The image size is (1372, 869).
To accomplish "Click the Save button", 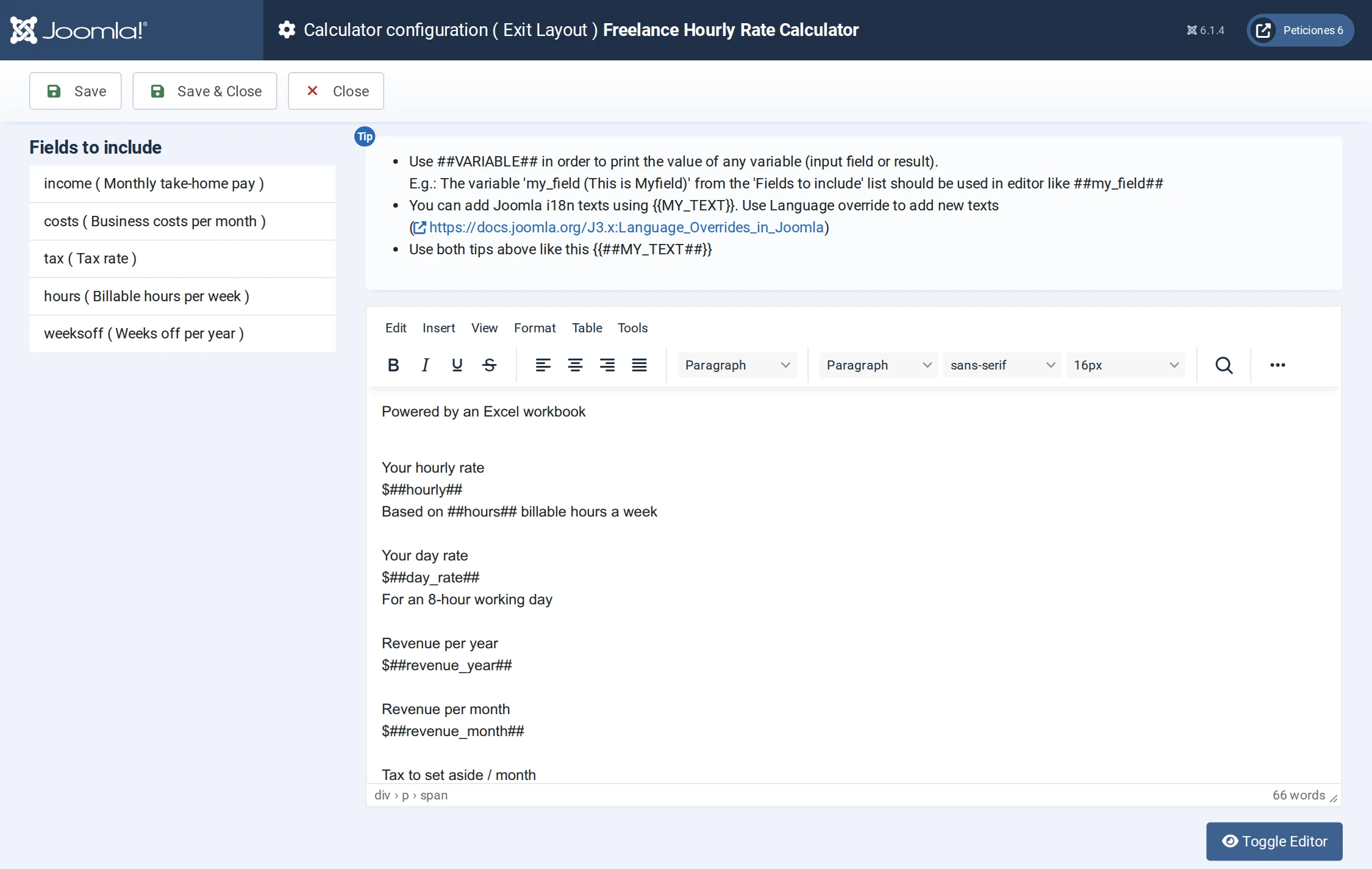I will point(76,91).
